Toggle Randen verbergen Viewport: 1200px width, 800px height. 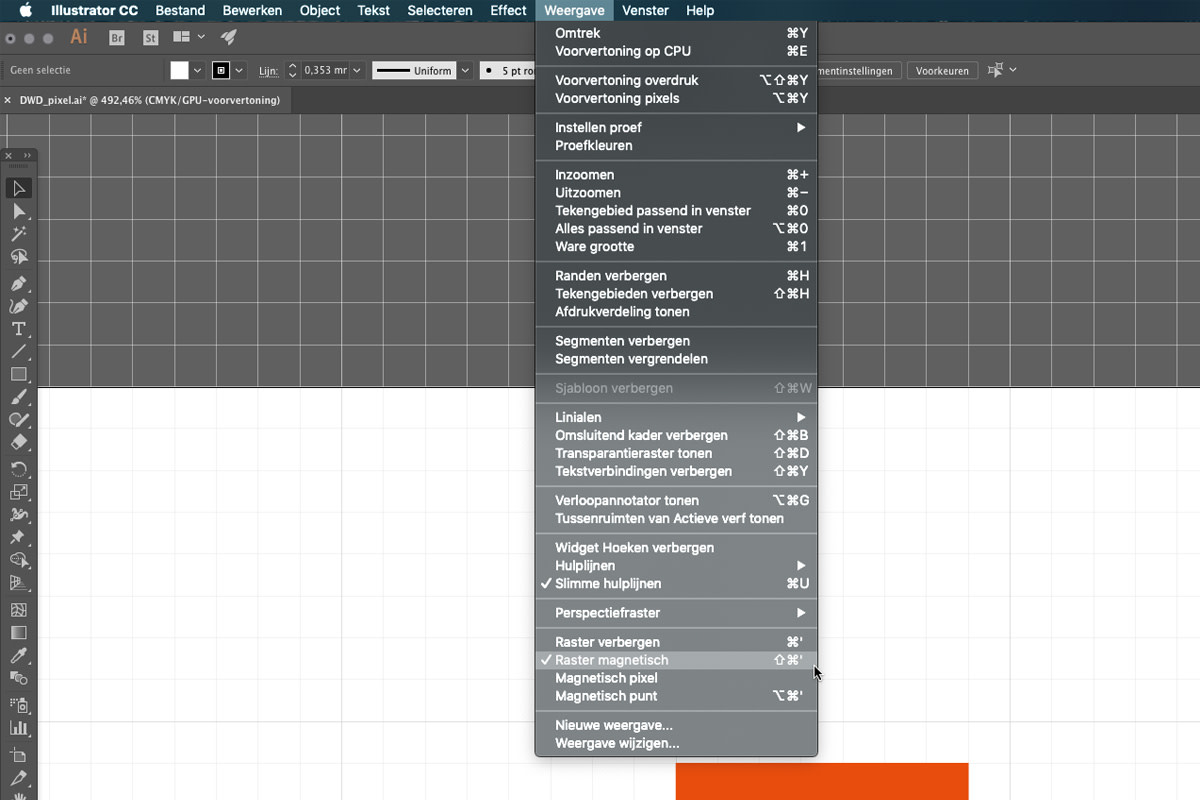(x=677, y=275)
